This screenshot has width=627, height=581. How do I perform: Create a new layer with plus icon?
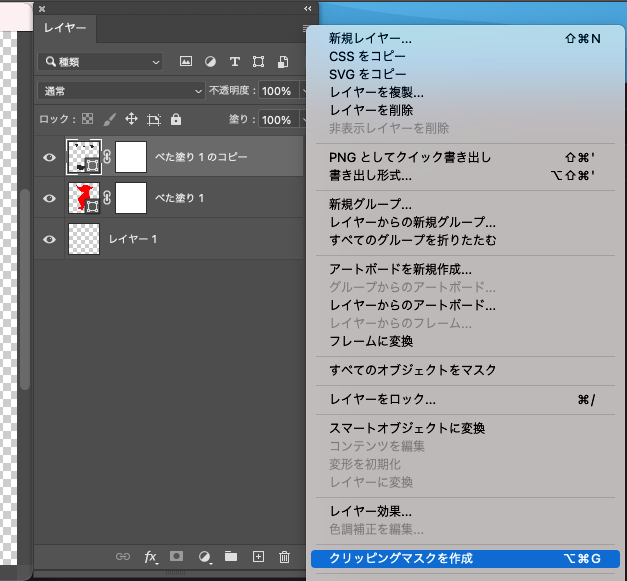click(258, 557)
